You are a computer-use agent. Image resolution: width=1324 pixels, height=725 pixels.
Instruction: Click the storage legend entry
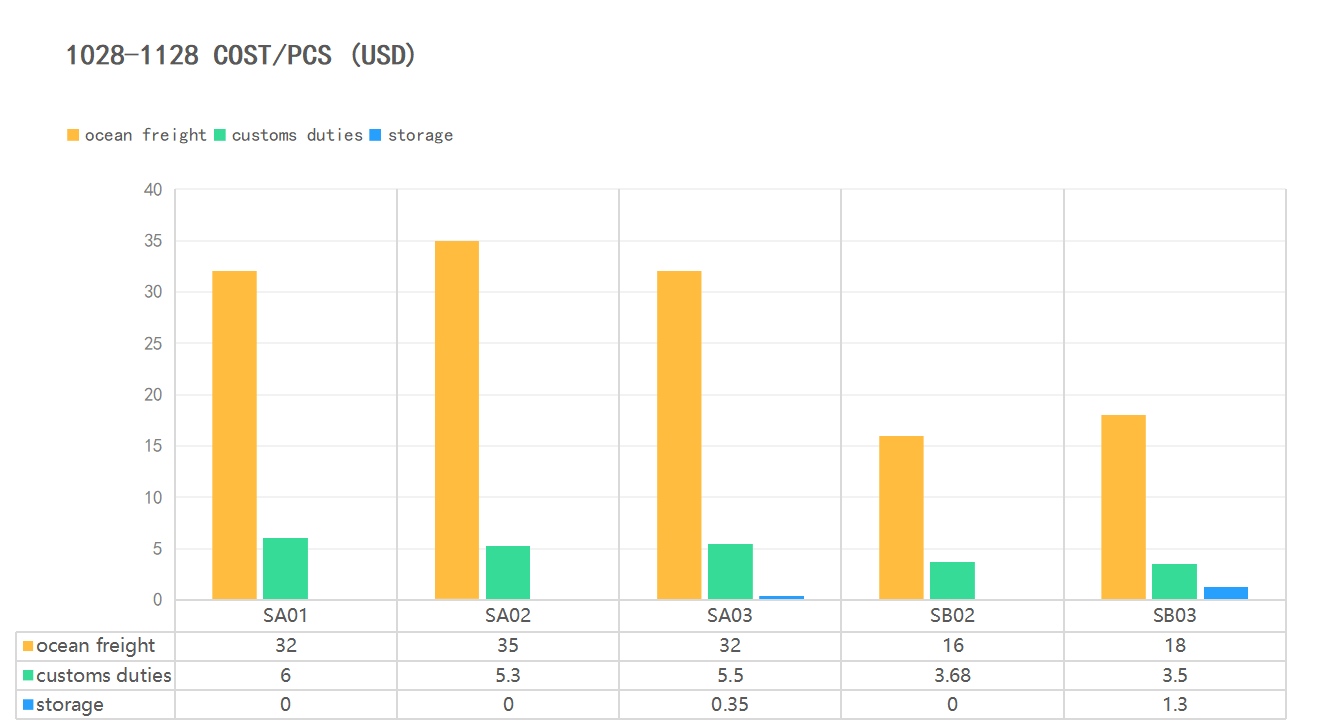(411, 135)
